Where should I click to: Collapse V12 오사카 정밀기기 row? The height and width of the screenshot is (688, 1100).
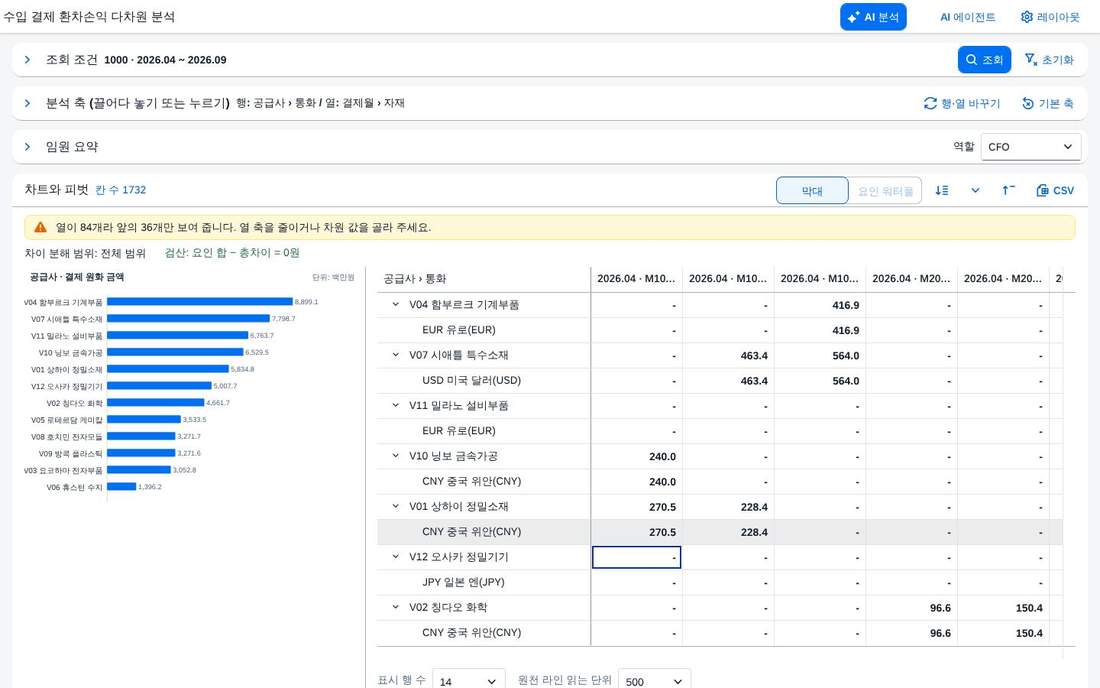pos(395,557)
